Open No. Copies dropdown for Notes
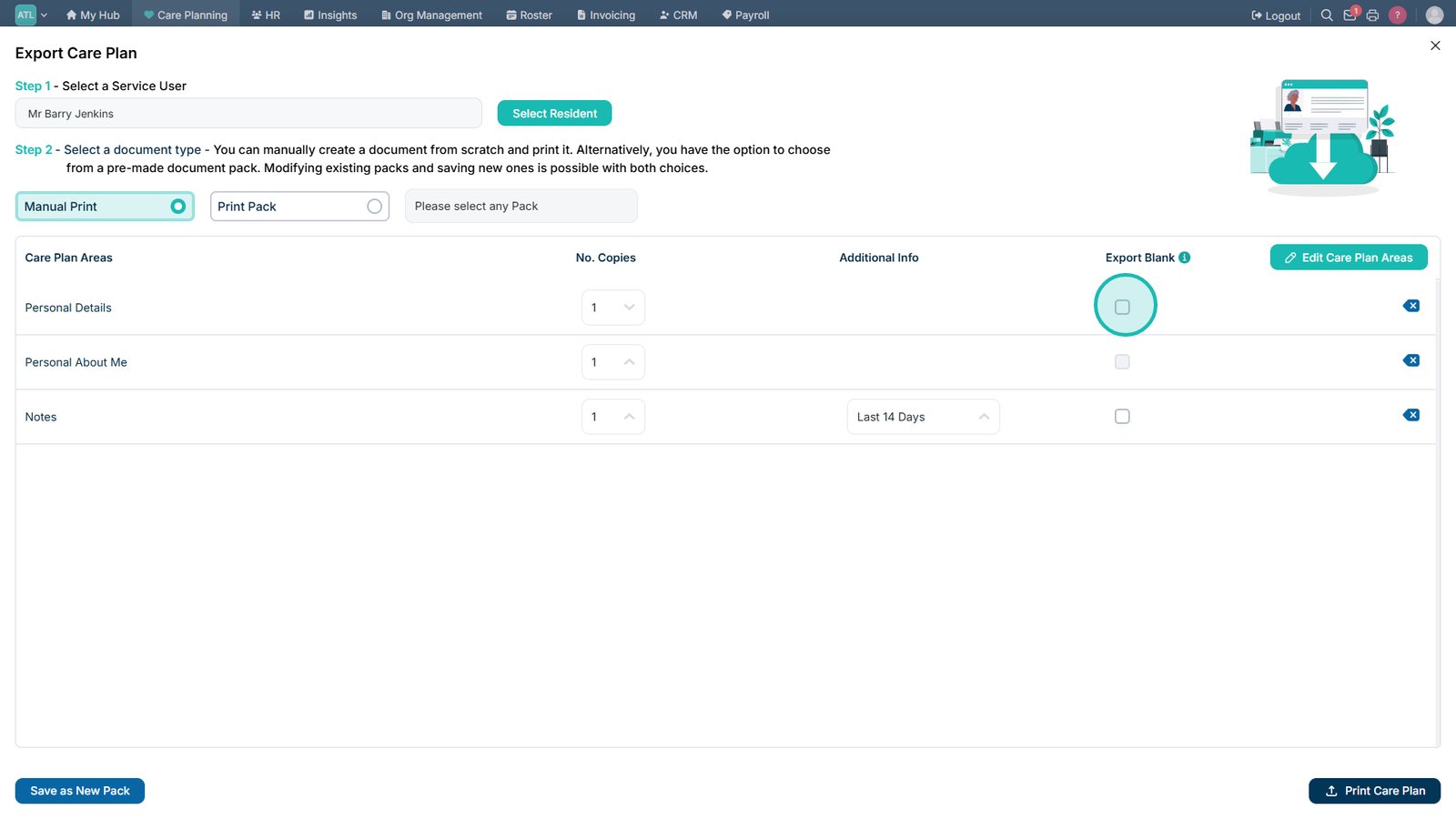The image size is (1456, 819). click(x=613, y=417)
